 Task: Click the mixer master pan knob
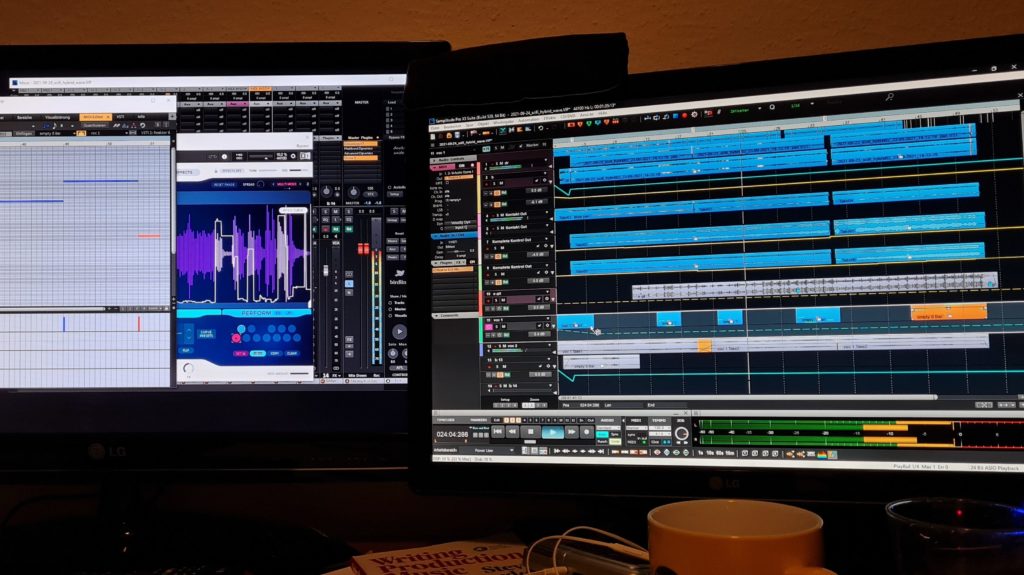pyautogui.click(x=353, y=191)
